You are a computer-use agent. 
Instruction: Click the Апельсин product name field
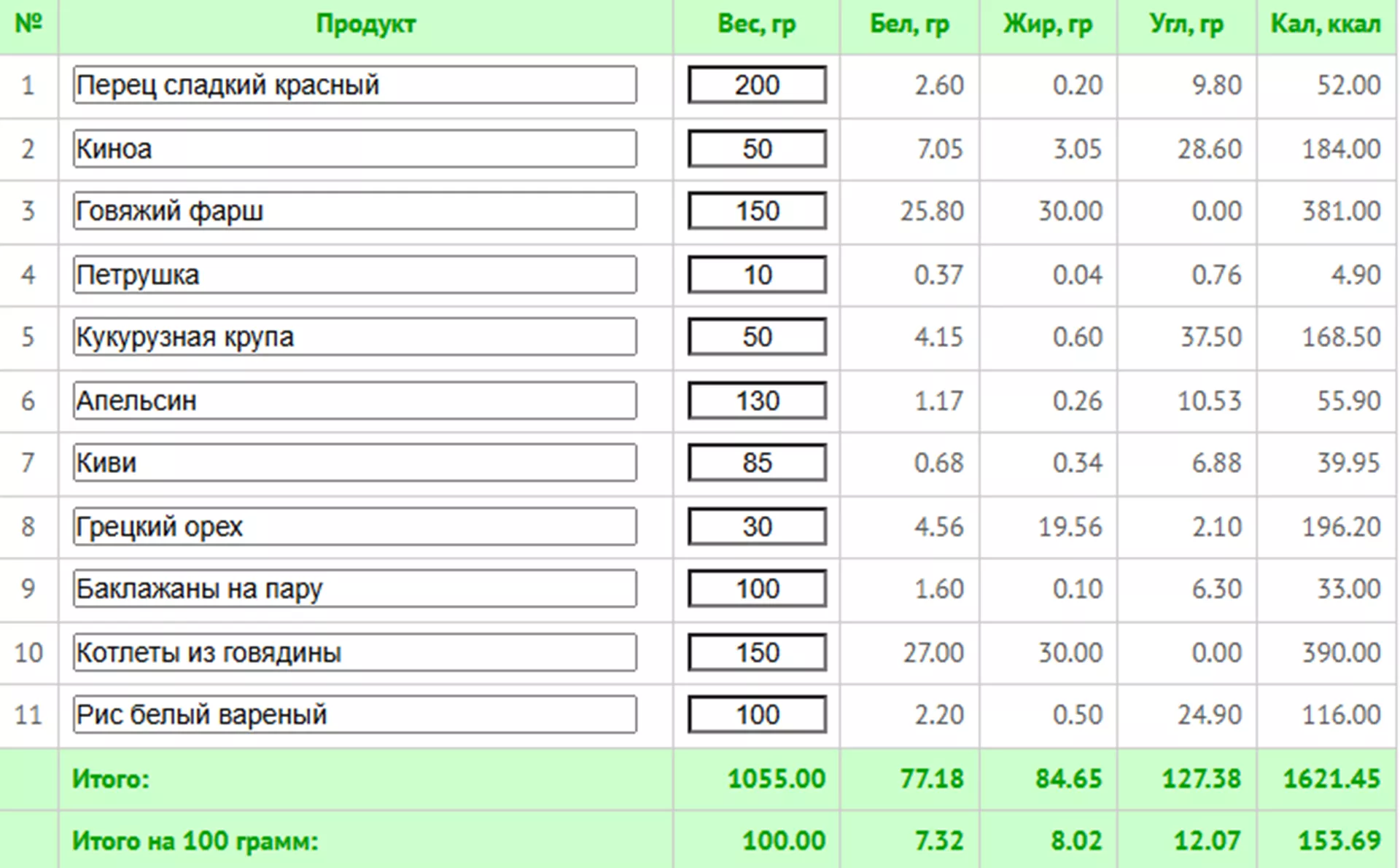(x=354, y=401)
